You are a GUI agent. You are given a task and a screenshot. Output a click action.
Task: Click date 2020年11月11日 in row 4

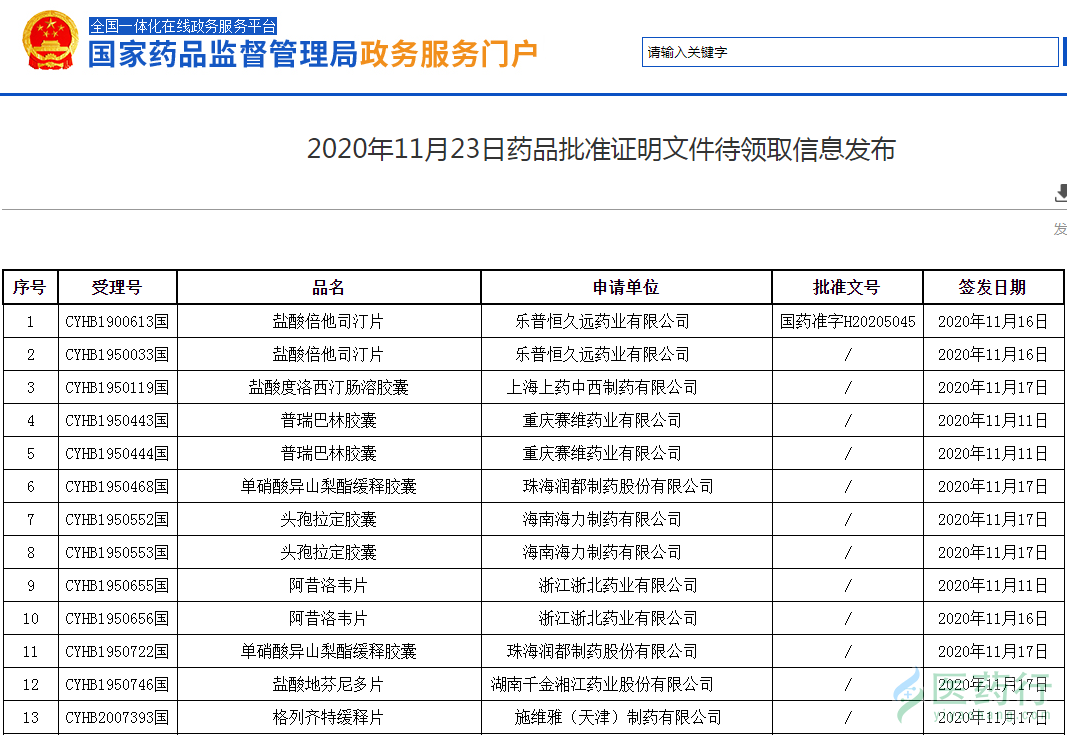click(x=993, y=421)
